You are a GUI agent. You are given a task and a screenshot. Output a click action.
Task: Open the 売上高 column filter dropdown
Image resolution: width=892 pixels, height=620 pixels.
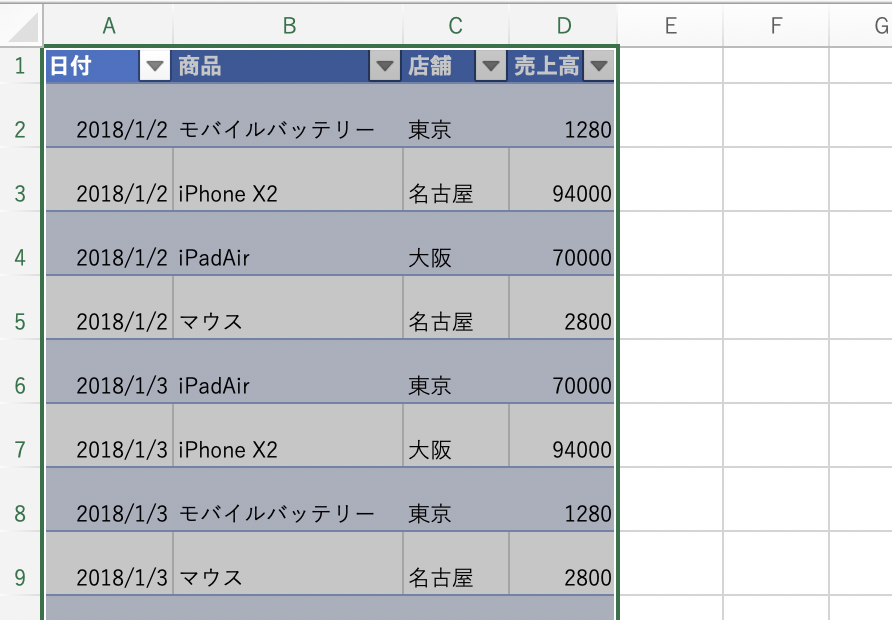pos(597,67)
